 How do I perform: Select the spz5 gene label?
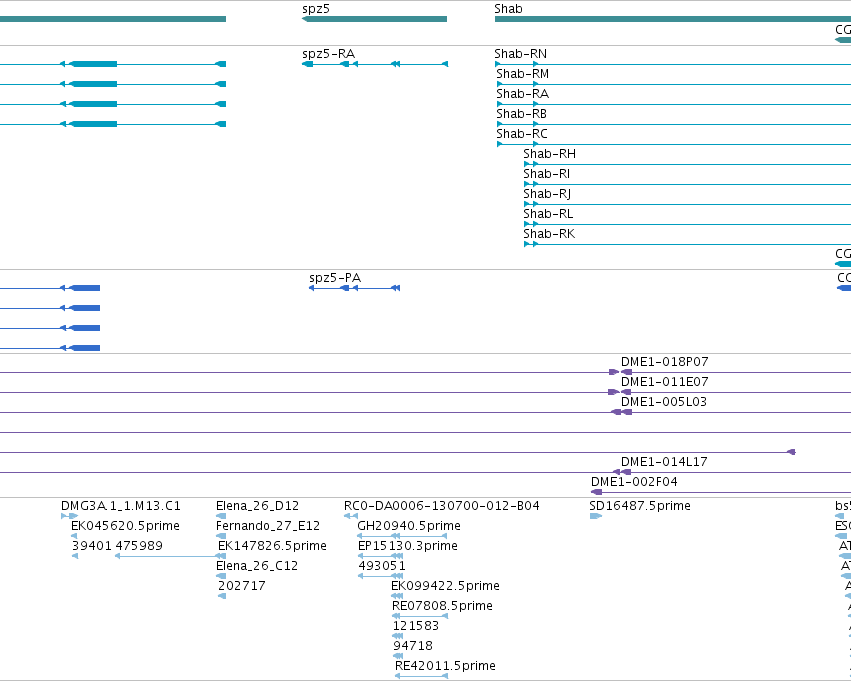pos(316,9)
